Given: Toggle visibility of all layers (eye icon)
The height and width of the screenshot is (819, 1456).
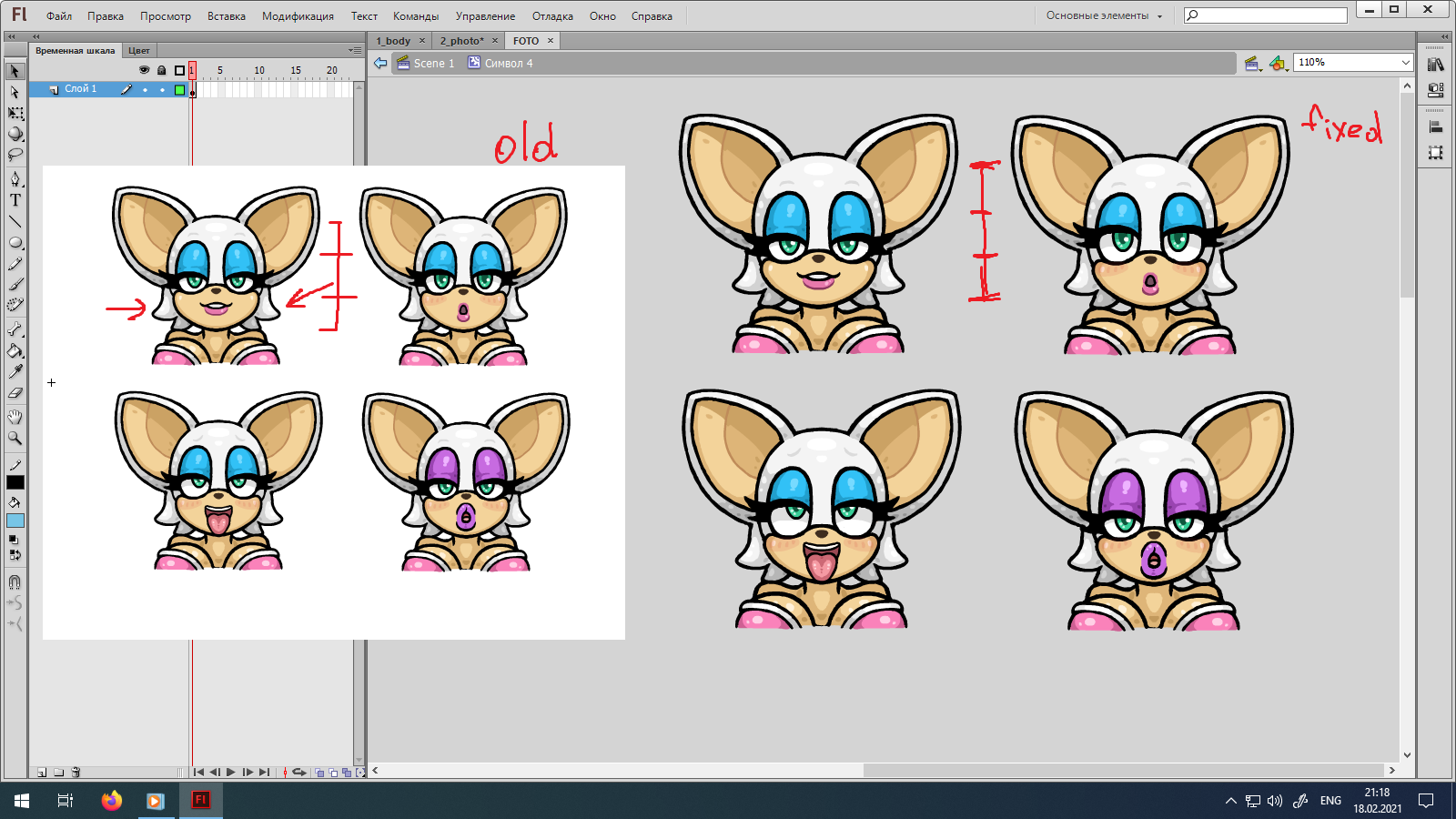Looking at the screenshot, I should 144,70.
